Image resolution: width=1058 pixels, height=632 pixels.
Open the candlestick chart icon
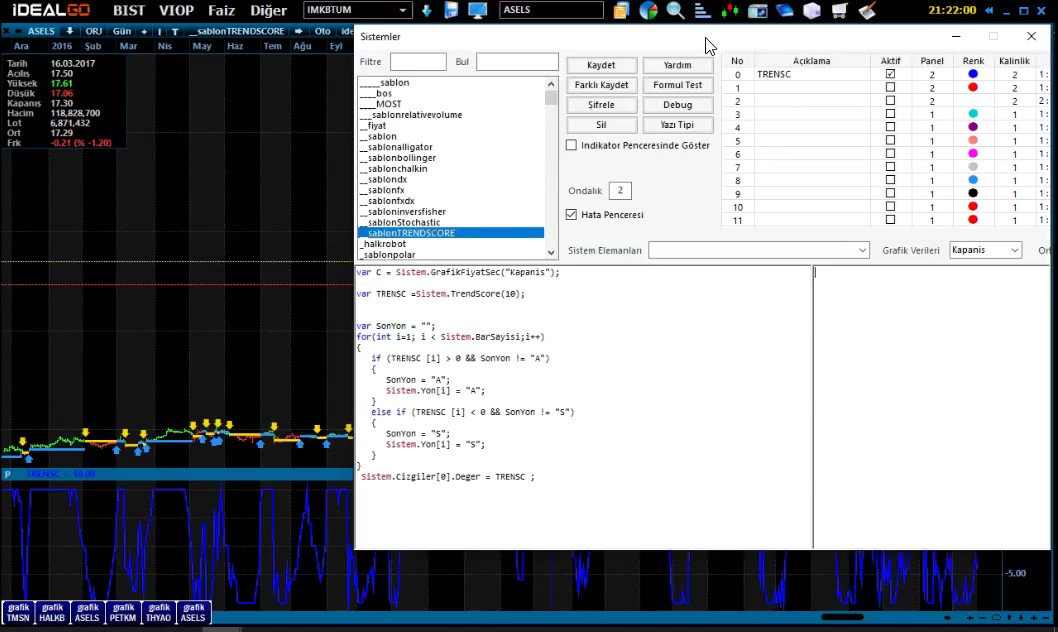[x=729, y=10]
